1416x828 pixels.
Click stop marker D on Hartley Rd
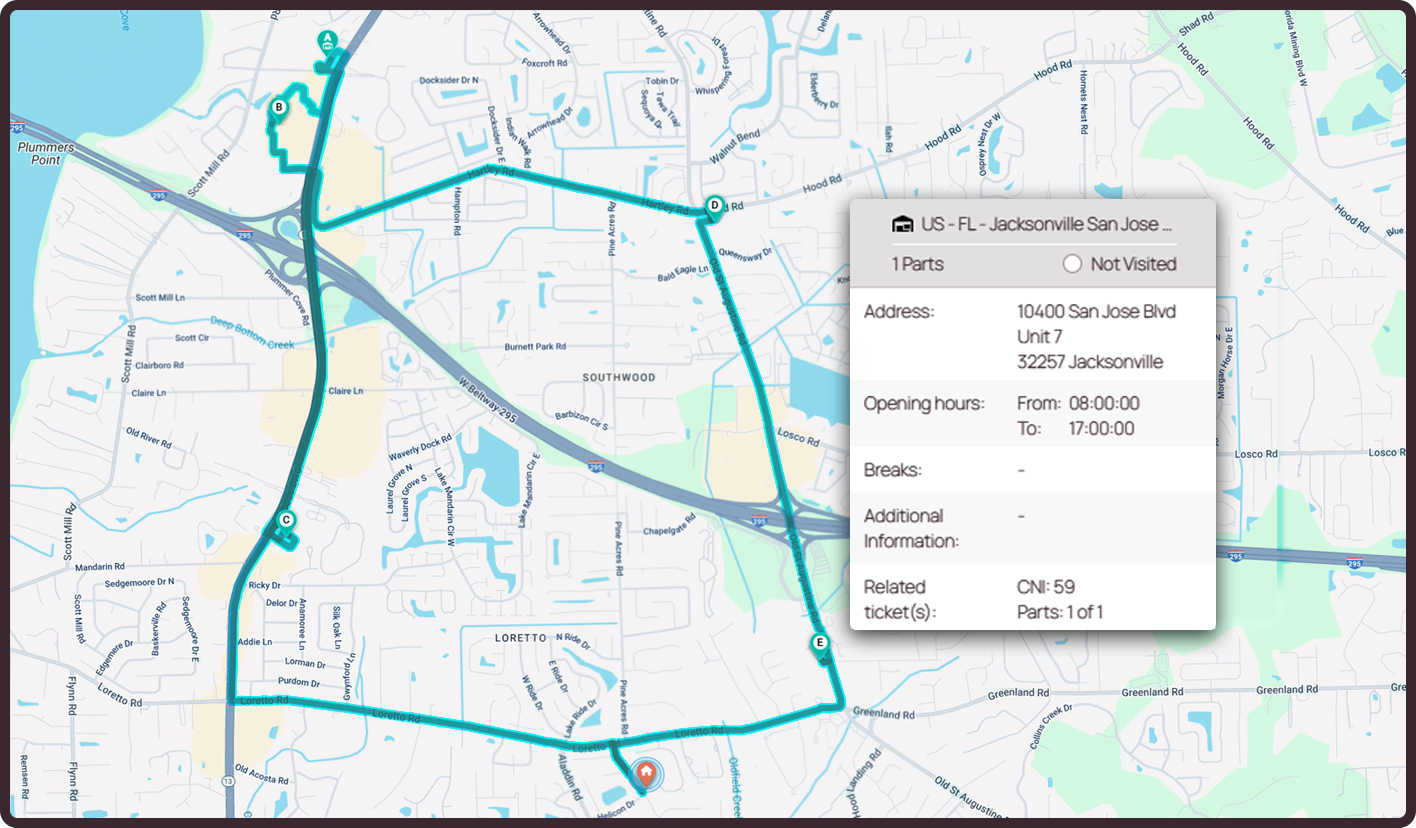pyautogui.click(x=714, y=206)
